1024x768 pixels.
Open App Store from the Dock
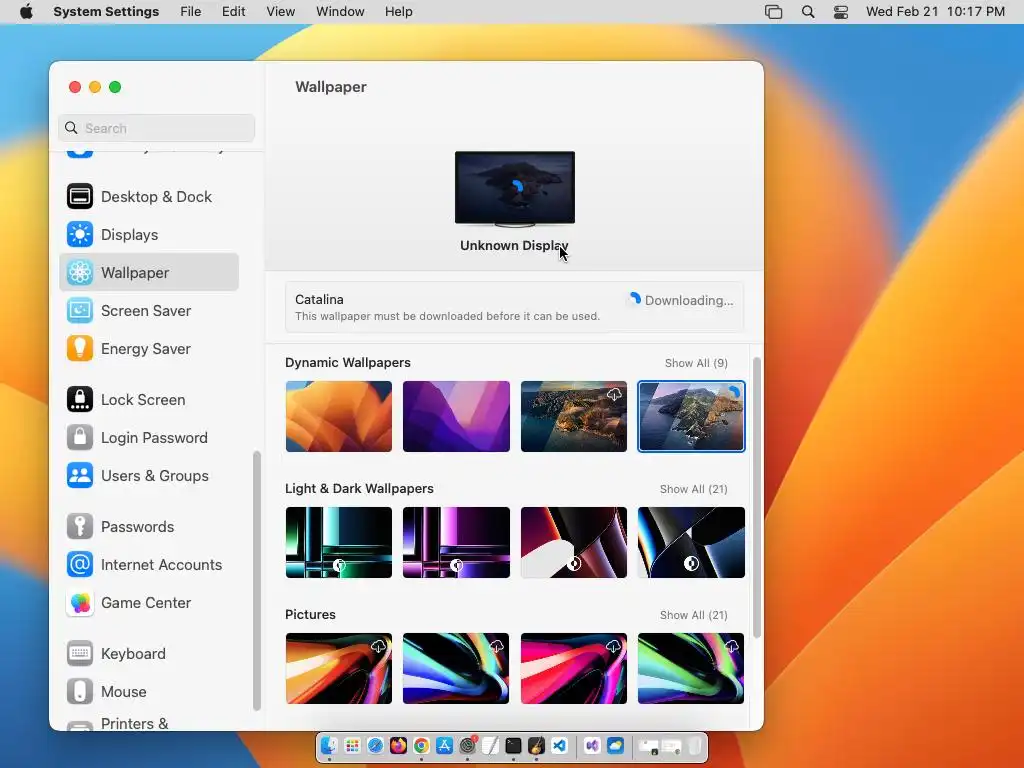coord(444,745)
